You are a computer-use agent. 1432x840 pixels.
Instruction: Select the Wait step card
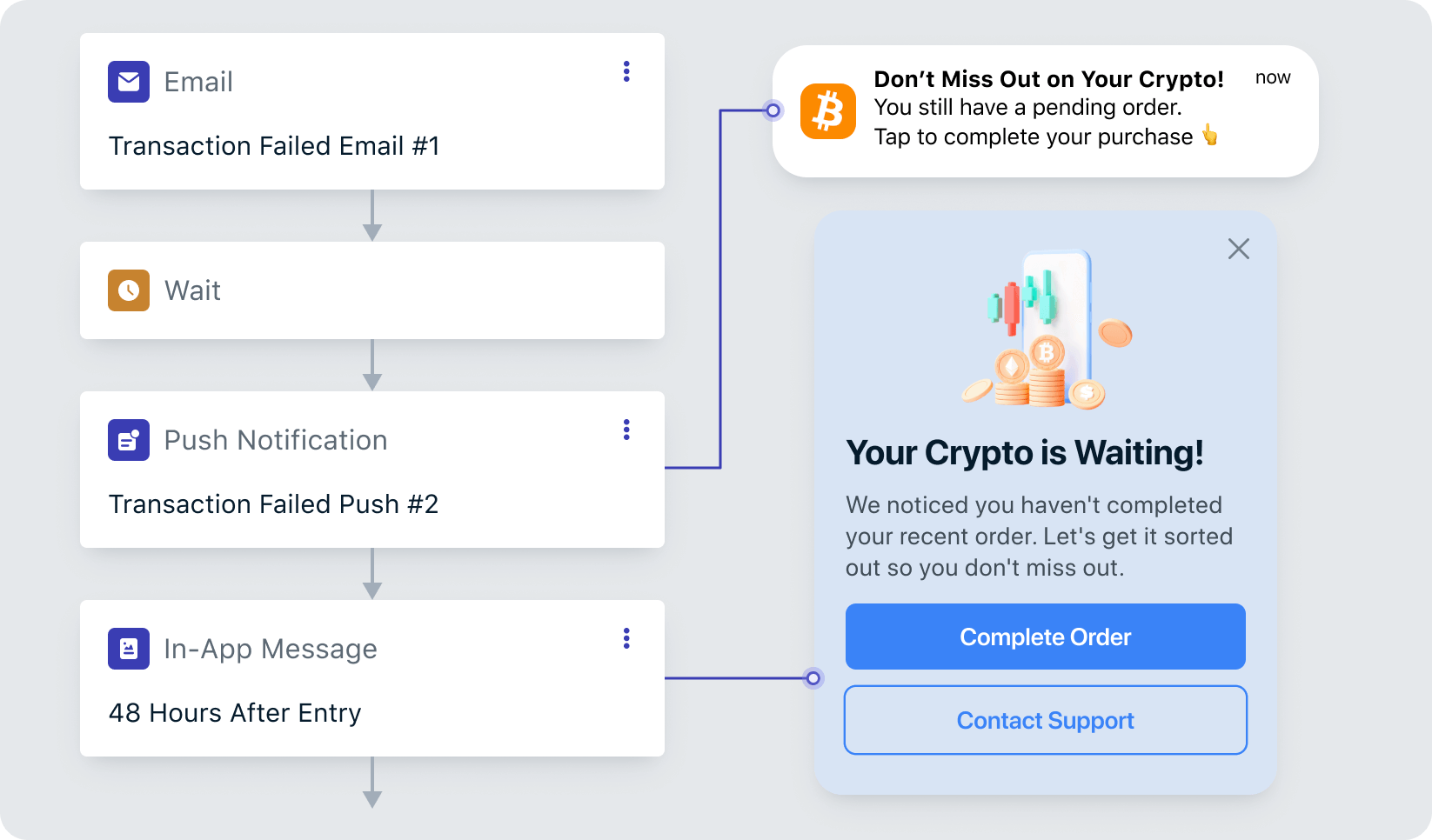pyautogui.click(x=371, y=290)
